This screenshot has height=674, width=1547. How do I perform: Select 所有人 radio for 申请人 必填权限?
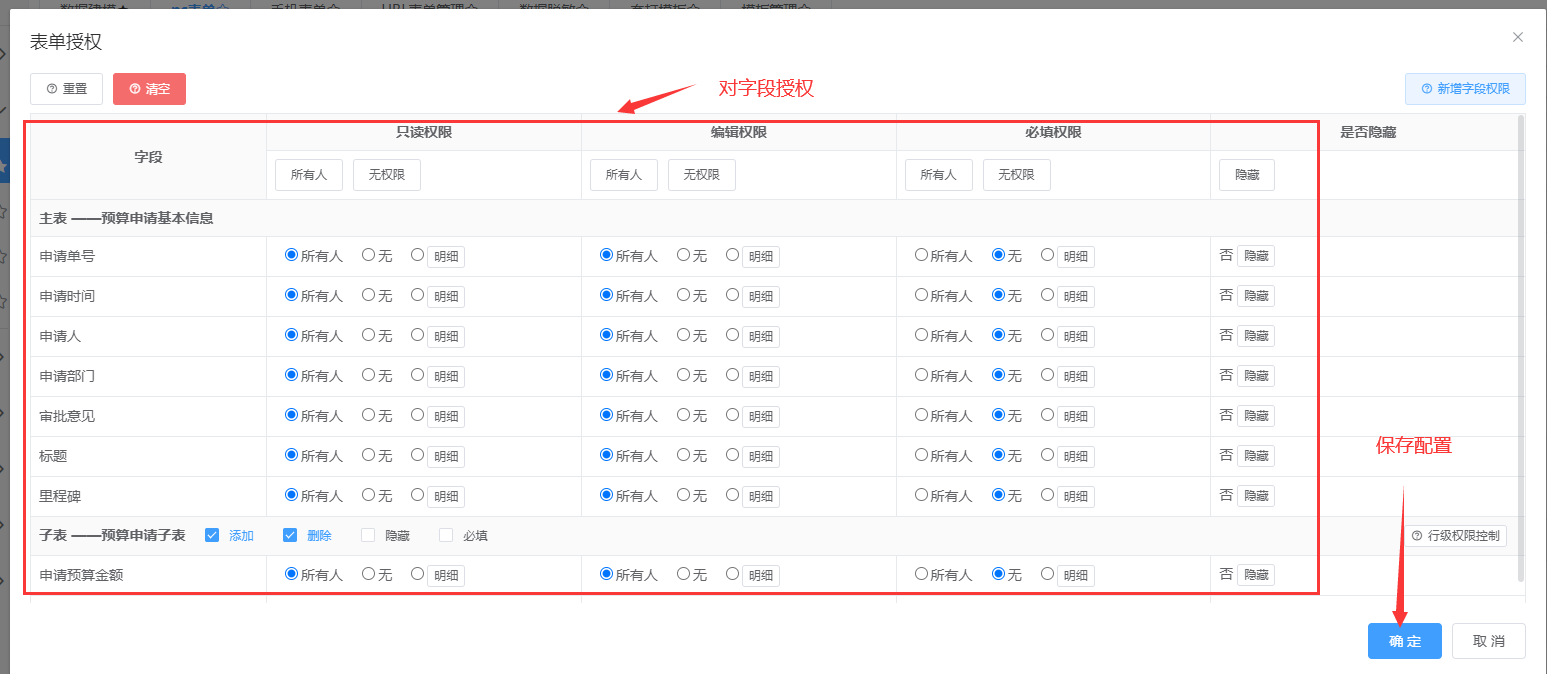(x=921, y=335)
